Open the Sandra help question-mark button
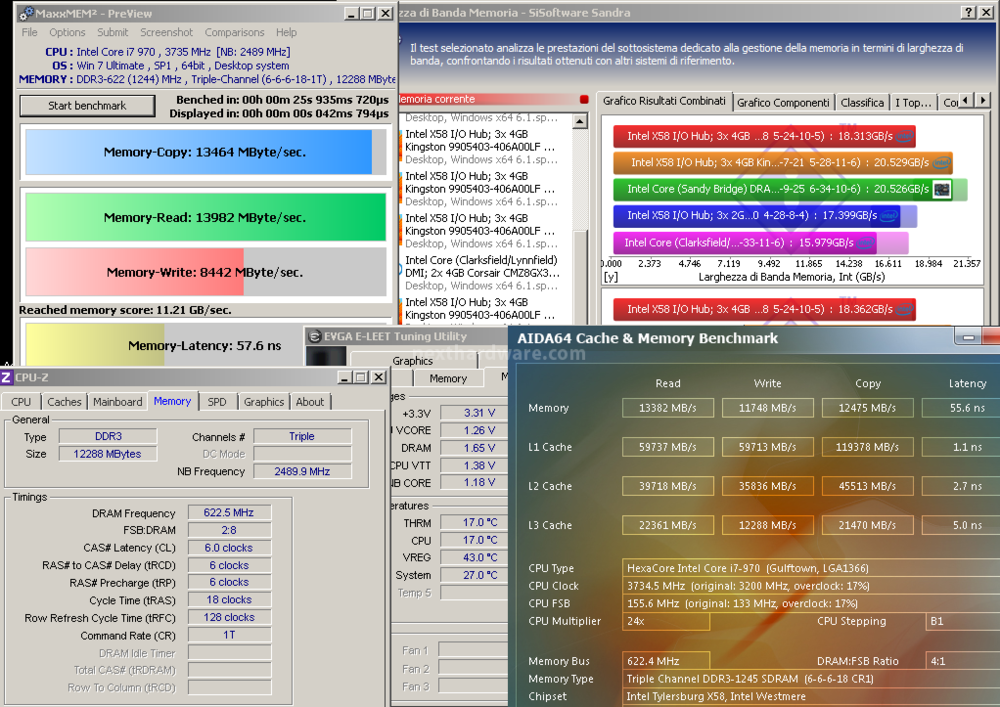Image resolution: width=1000 pixels, height=707 pixels. (969, 12)
